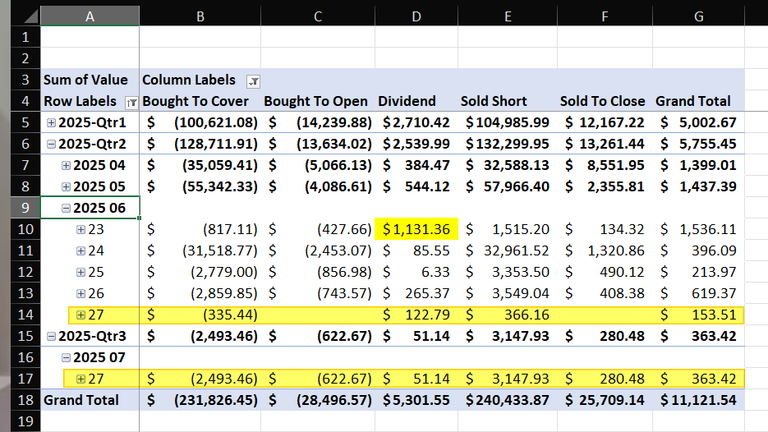
Task: Select the Sold Short column label cell
Action: [507, 101]
